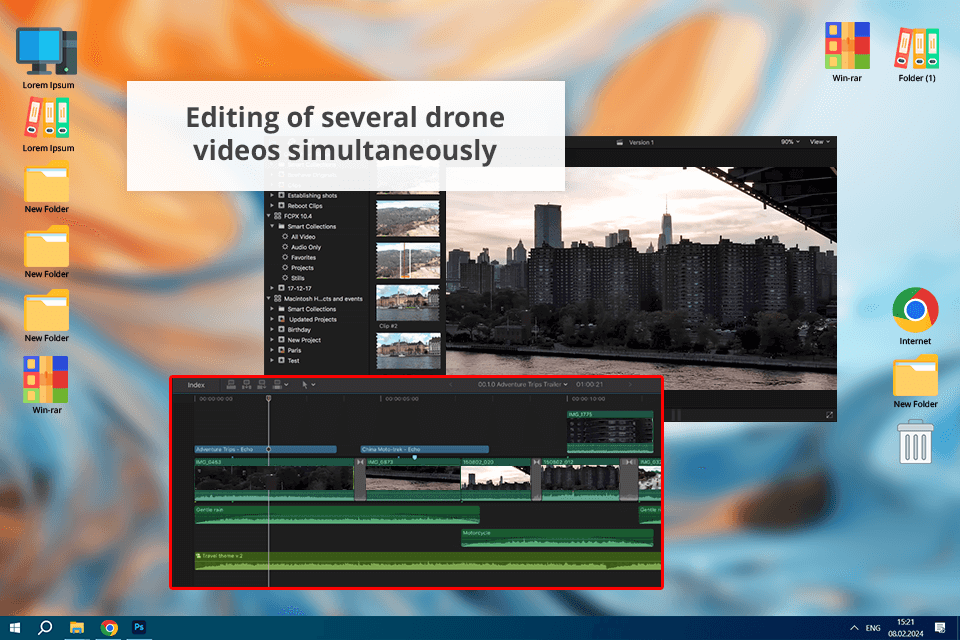Click the Reboot Clips event star icon

click(x=282, y=206)
